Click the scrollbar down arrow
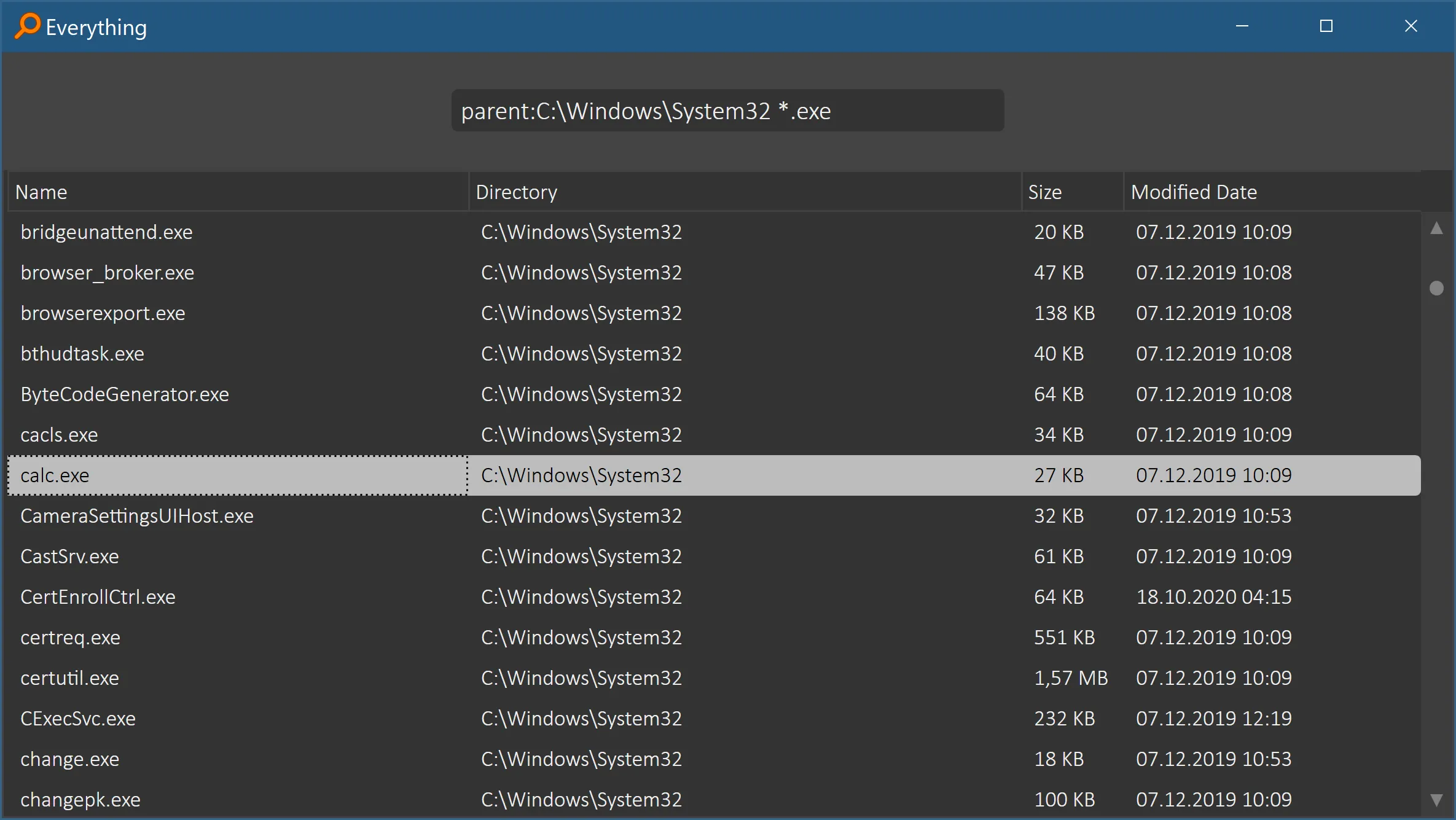Screen dimensions: 1456x820 (1437, 799)
